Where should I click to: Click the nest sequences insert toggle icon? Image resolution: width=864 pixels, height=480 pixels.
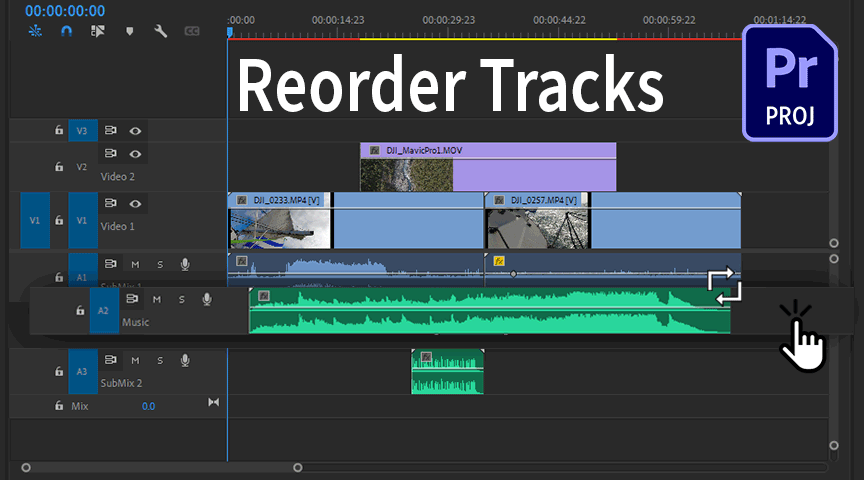[35, 31]
